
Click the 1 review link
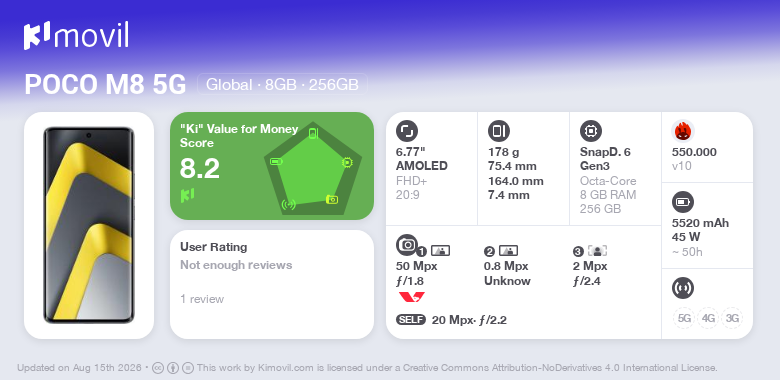(x=202, y=299)
